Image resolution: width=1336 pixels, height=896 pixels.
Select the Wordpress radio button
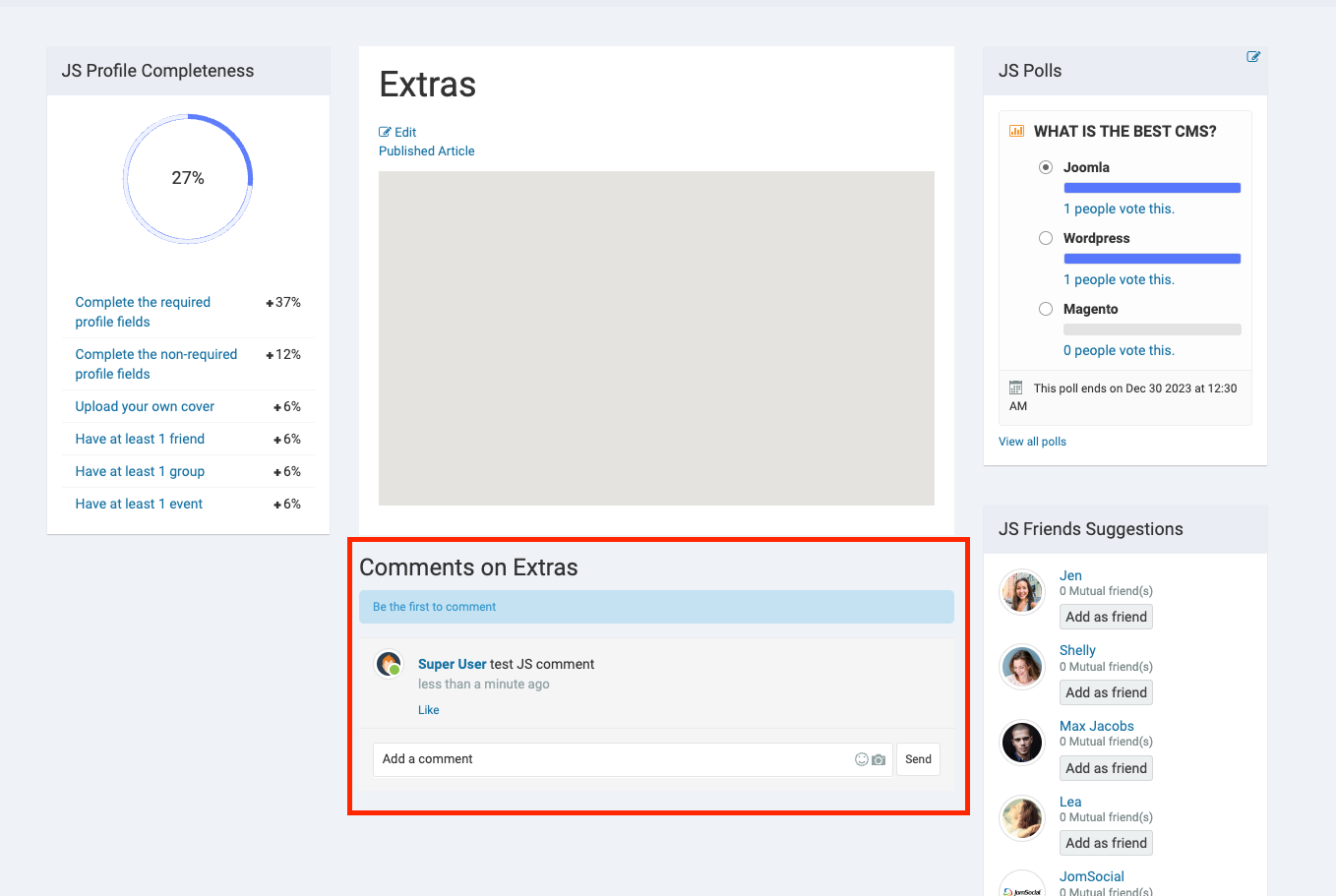coord(1046,238)
